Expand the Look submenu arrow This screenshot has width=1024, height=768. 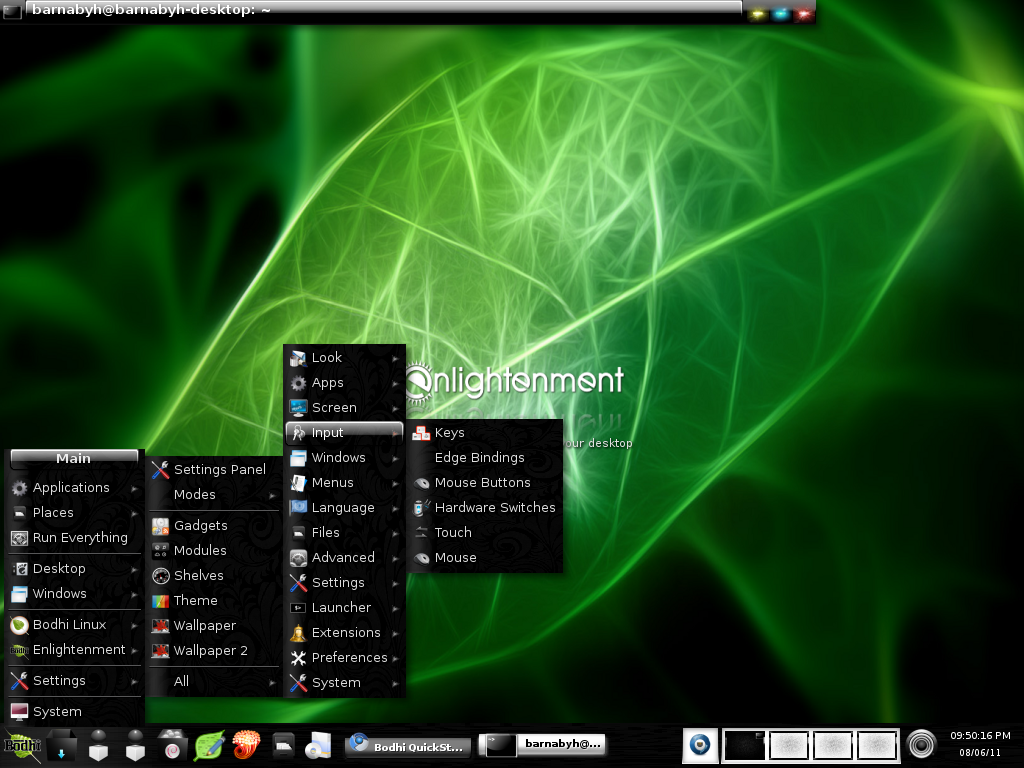[x=395, y=359]
